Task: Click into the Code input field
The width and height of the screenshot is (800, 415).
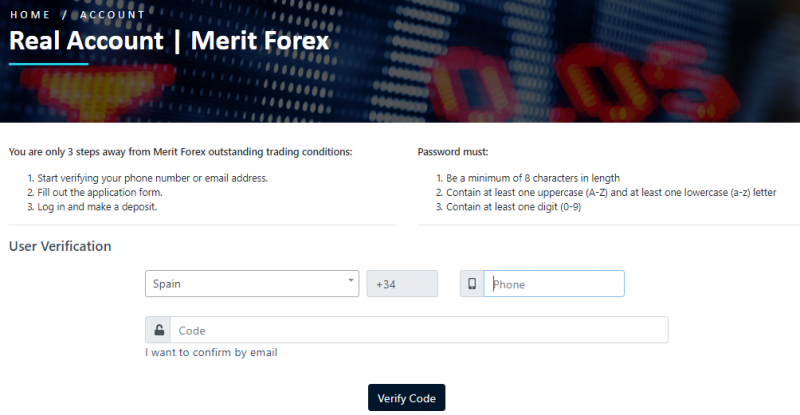Action: (x=419, y=330)
